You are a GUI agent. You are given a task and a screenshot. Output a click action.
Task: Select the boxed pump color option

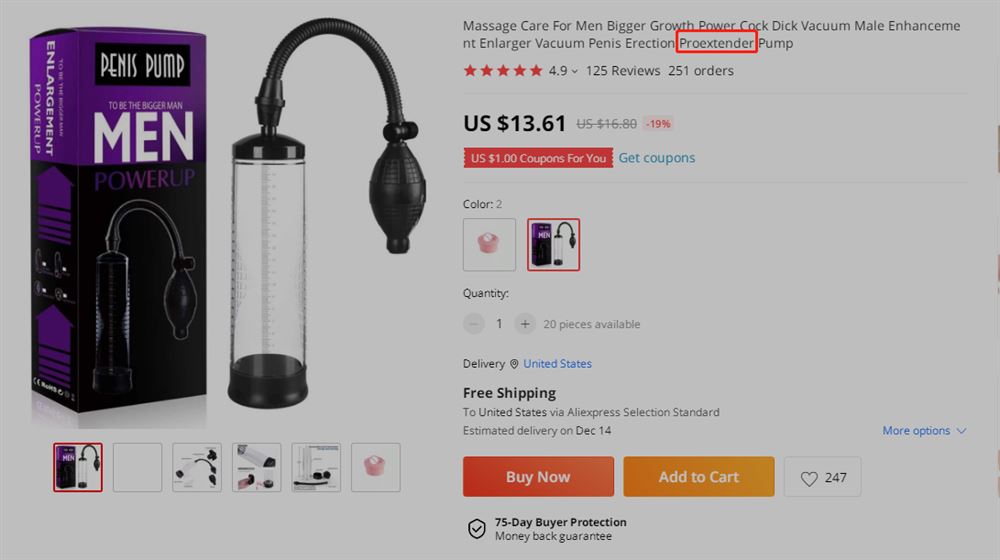point(554,244)
